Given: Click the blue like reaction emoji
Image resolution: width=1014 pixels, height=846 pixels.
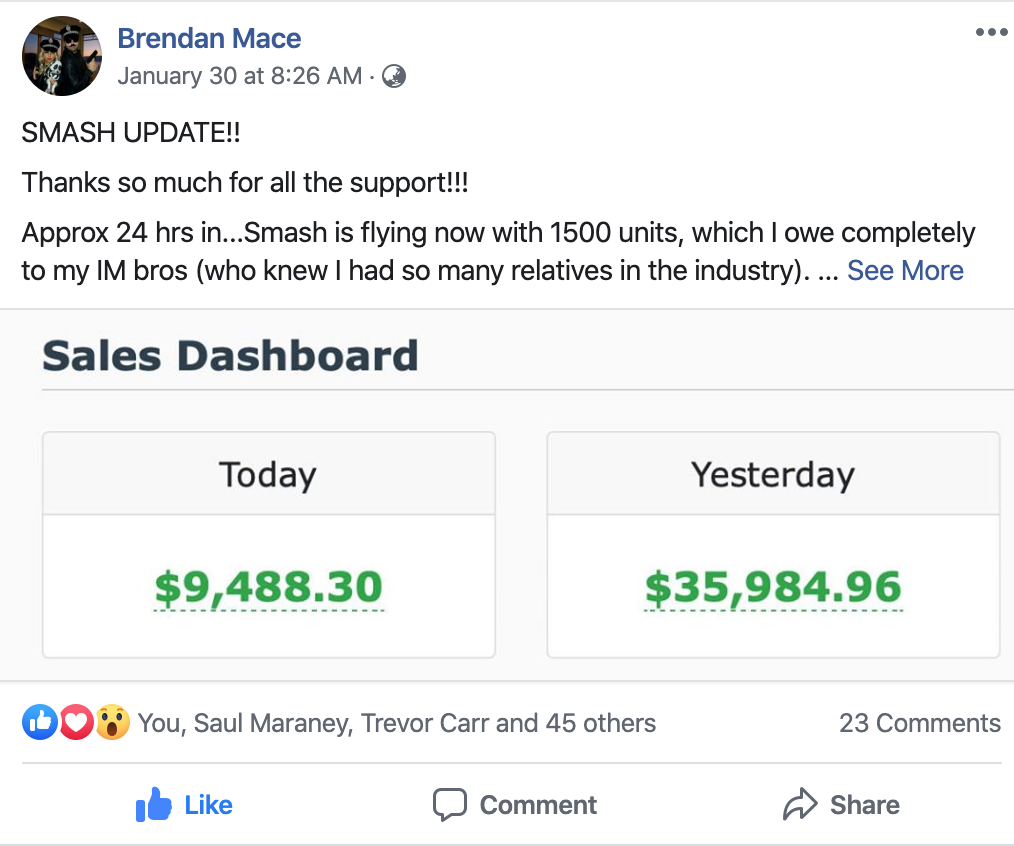Looking at the screenshot, I should pyautogui.click(x=40, y=722).
